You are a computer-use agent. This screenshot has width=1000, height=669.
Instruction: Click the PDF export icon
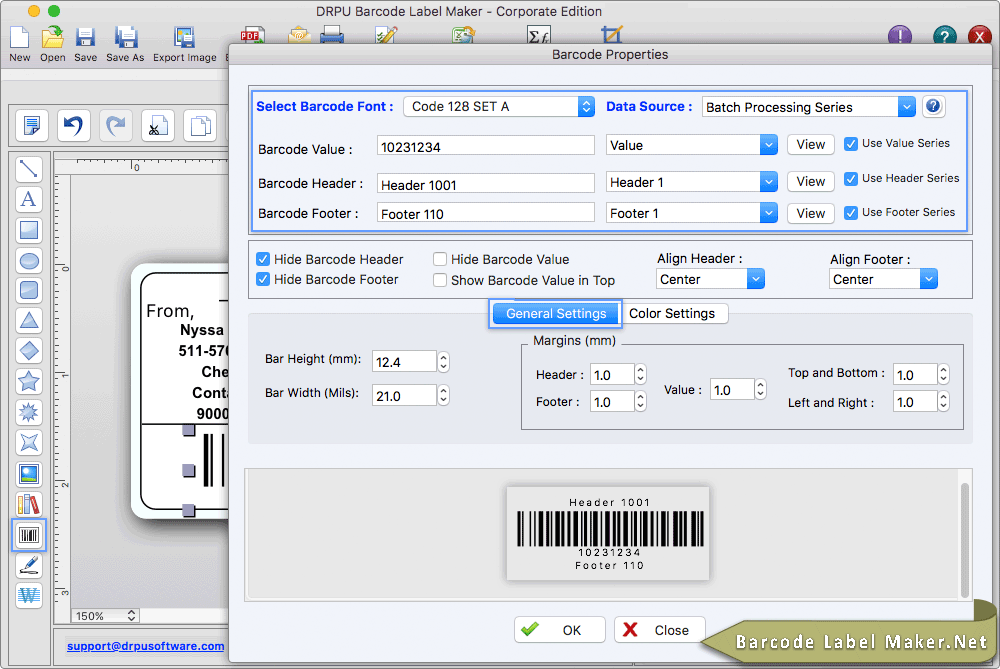[253, 36]
